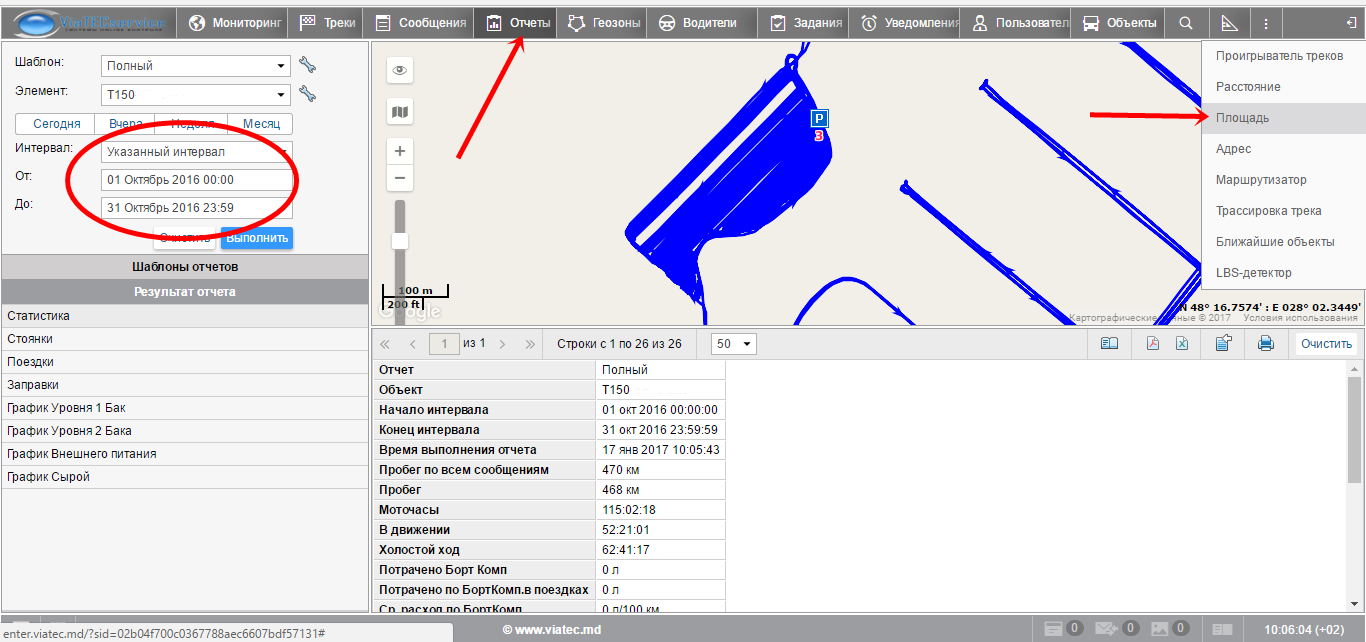Open the tools ruler-triangle icon
The height and width of the screenshot is (642, 1366).
(x=1229, y=23)
